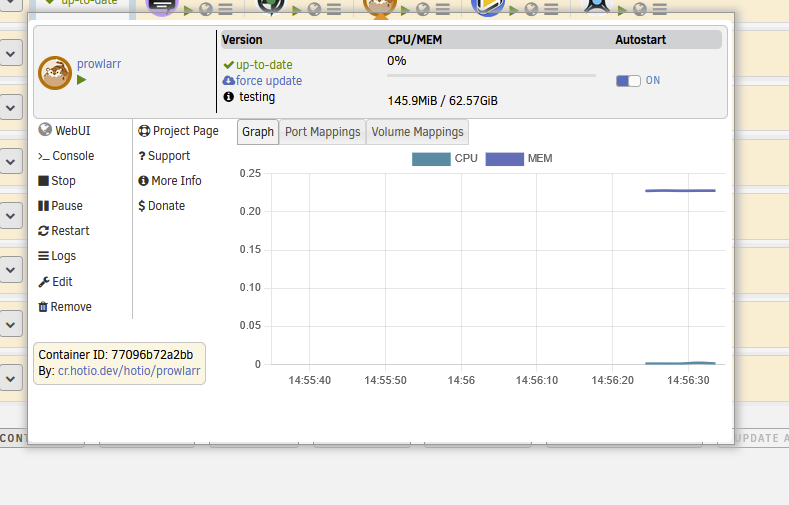Screen dimensions: 789x505
Task: View the container Logs
Action: (57, 256)
